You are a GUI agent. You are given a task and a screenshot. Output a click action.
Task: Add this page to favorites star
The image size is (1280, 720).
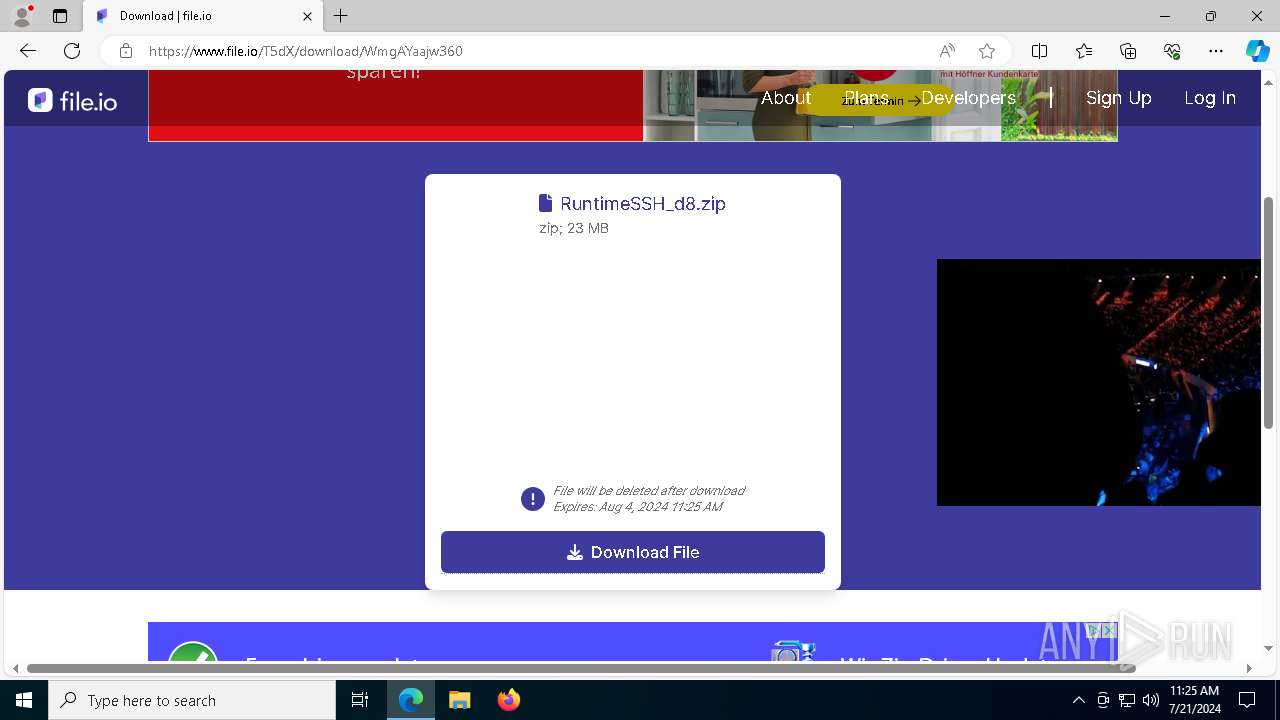click(987, 51)
